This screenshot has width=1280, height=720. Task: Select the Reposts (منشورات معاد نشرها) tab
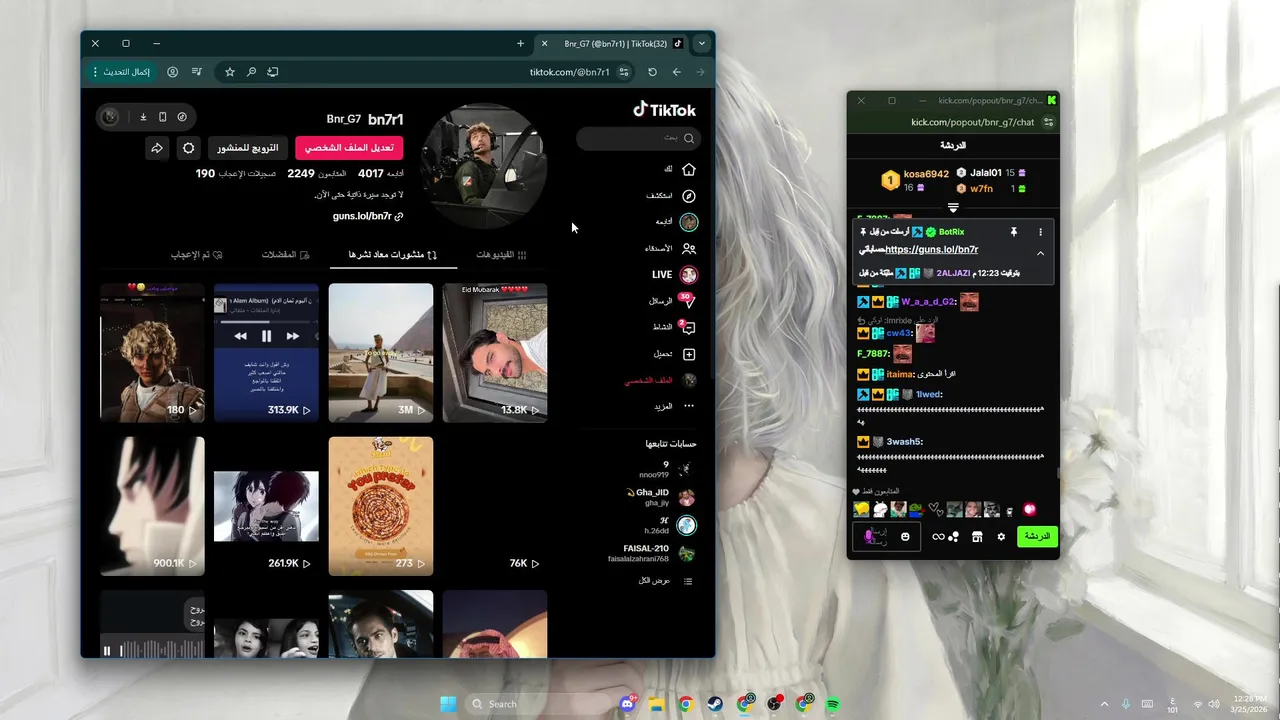(393, 255)
